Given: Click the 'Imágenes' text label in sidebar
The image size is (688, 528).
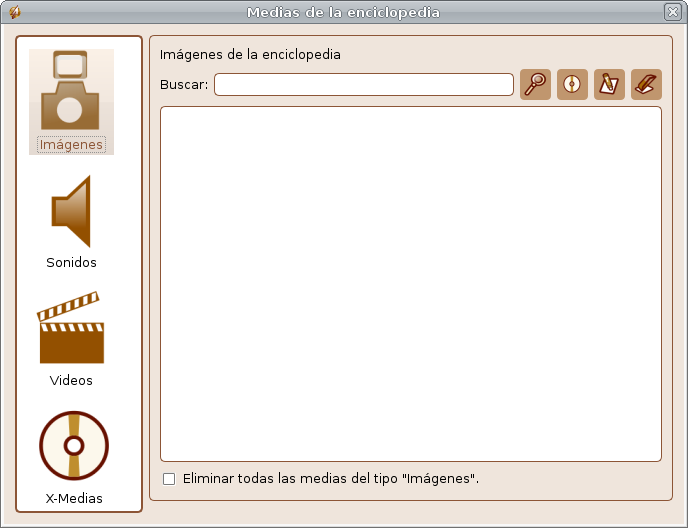Looking at the screenshot, I should tap(71, 145).
